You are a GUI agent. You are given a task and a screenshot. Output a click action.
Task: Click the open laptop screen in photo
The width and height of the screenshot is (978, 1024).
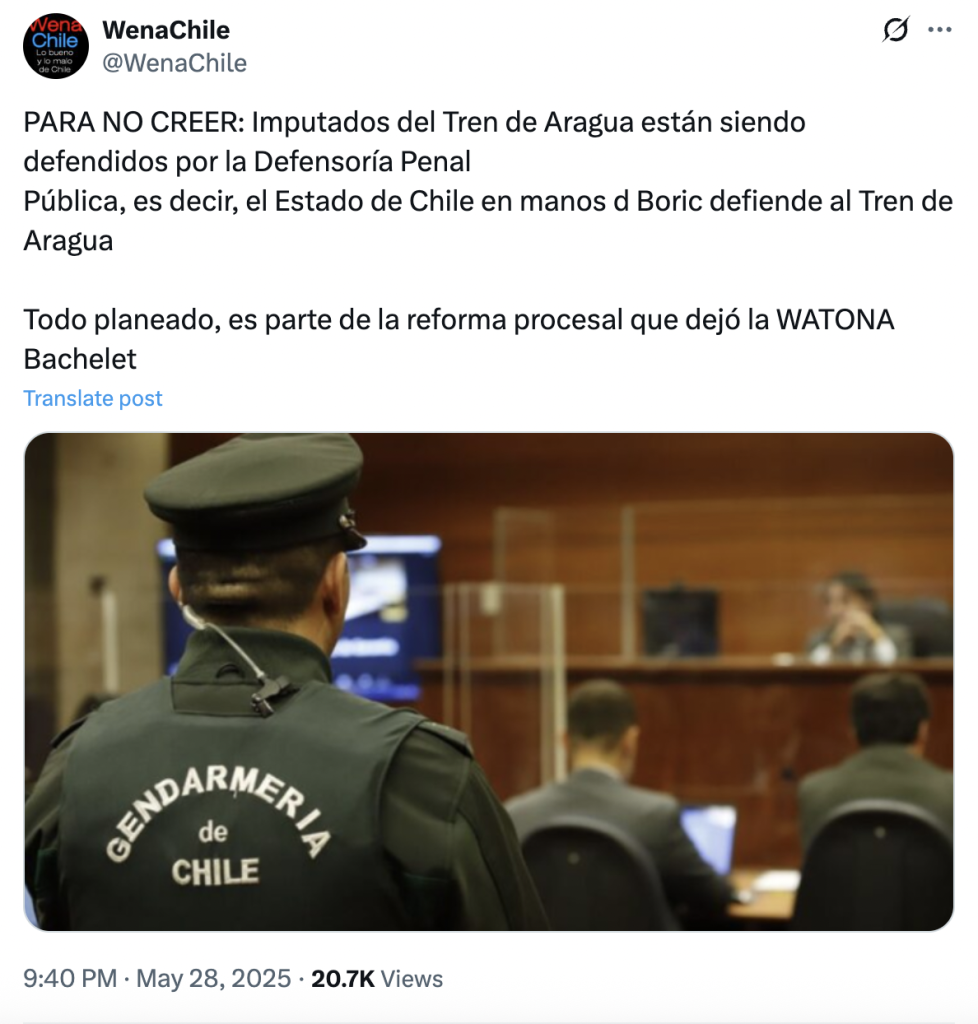709,839
